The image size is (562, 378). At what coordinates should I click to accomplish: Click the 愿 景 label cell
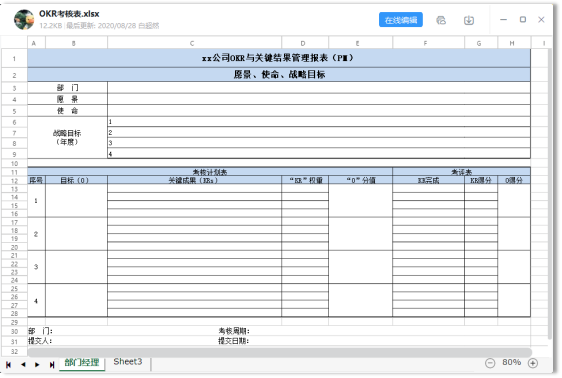(67, 99)
